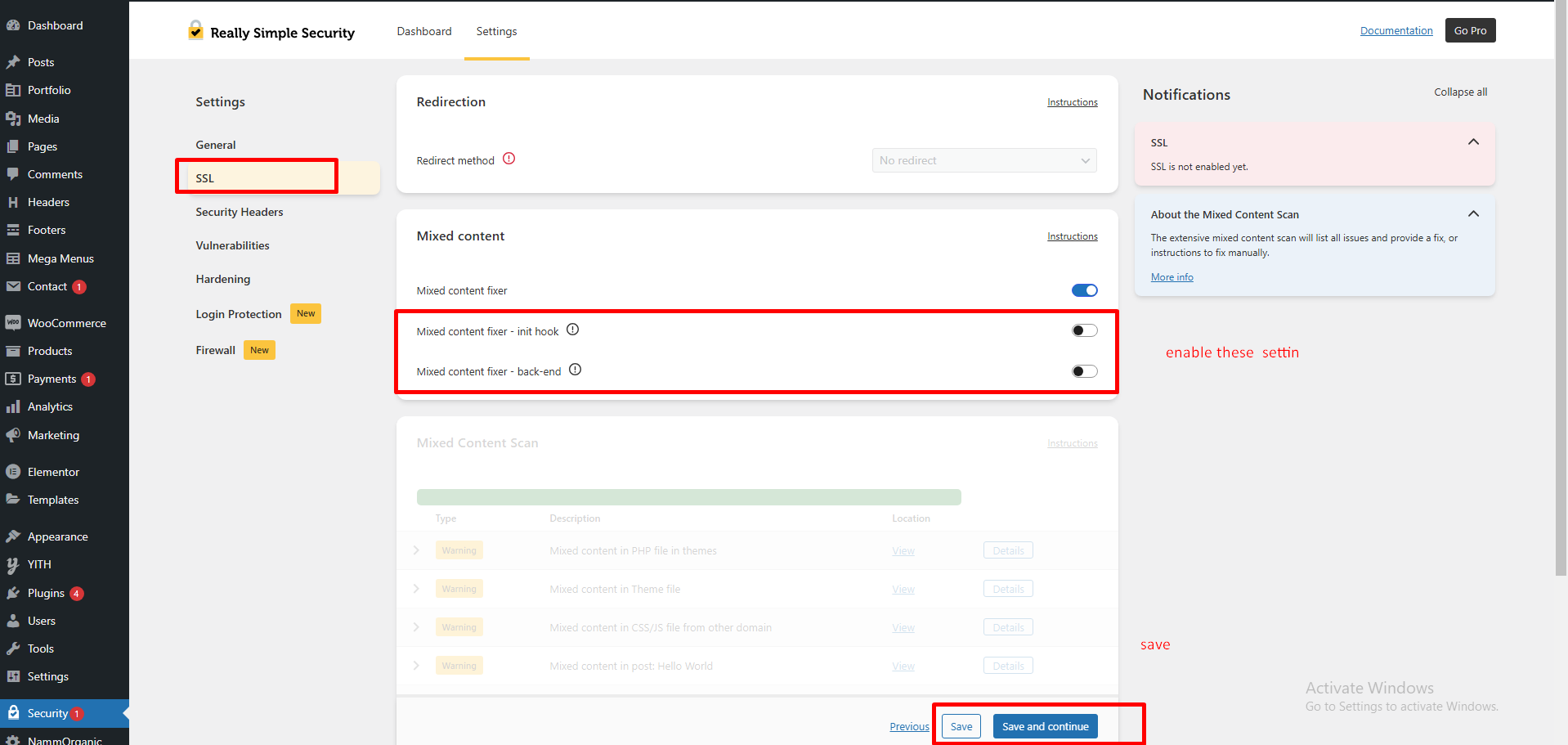Viewport: 1568px width, 745px height.
Task: Click the Plugins plug icon
Action: point(13,593)
